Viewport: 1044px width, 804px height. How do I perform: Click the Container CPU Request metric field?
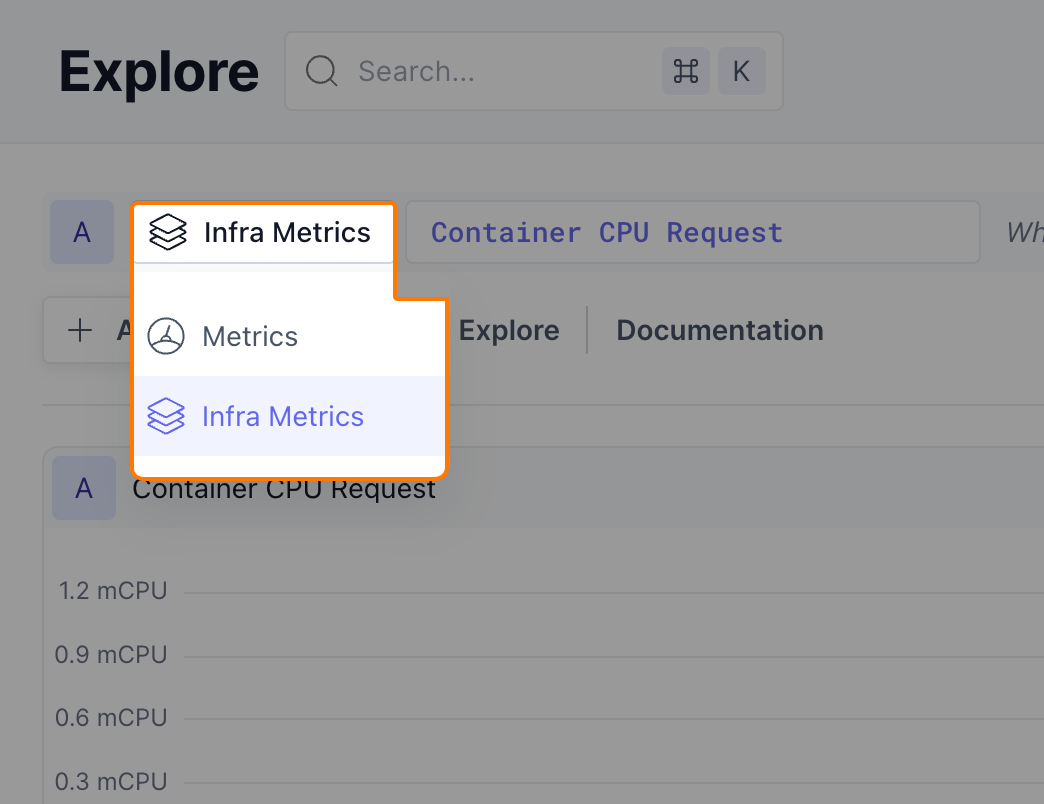pos(690,233)
